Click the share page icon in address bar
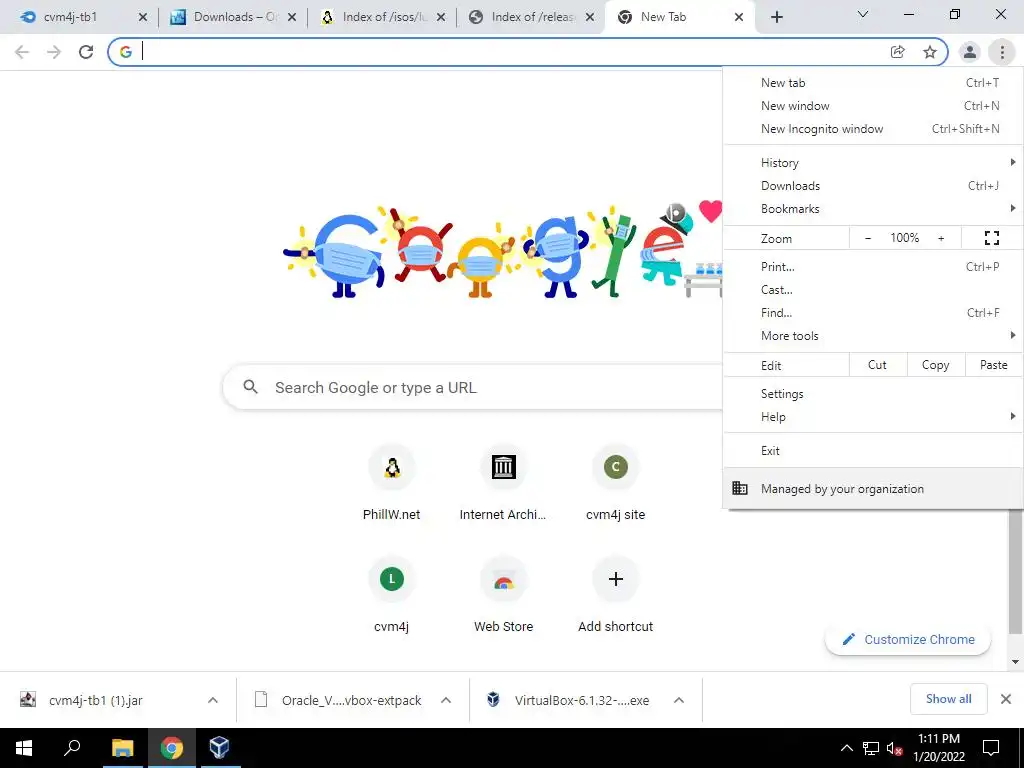 coord(898,52)
